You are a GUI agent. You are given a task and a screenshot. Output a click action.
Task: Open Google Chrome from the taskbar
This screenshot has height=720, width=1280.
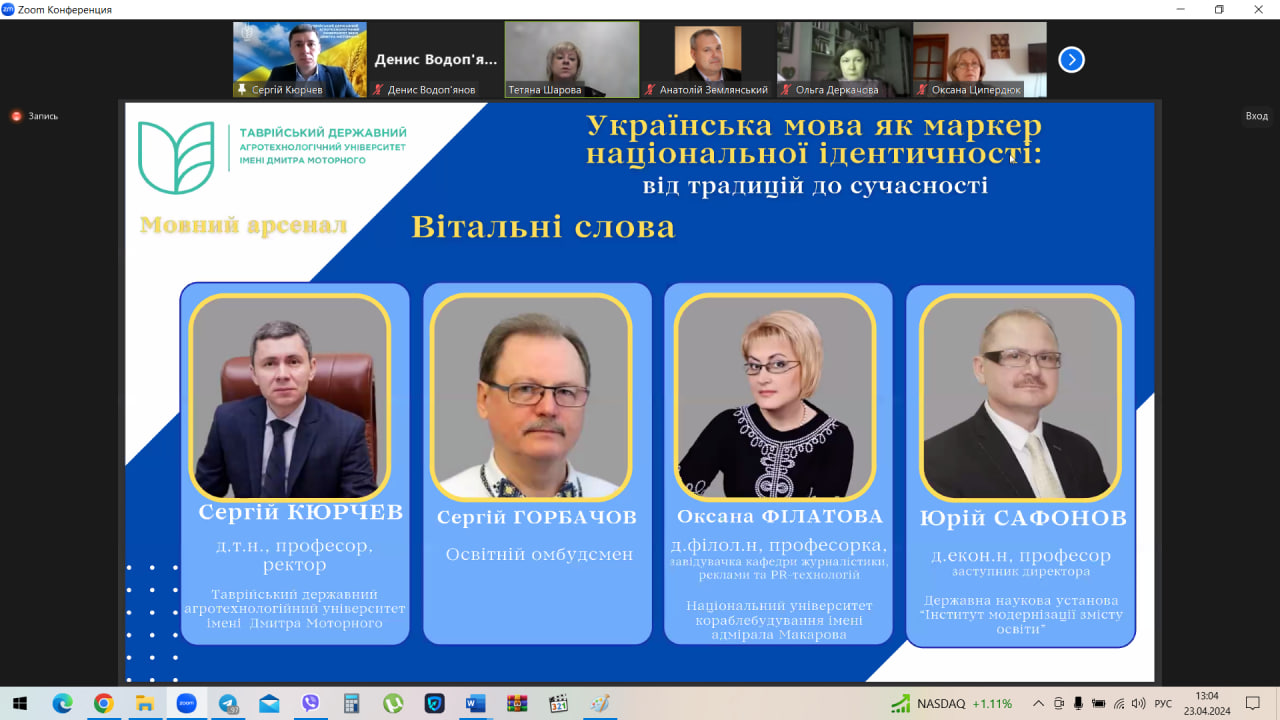(x=103, y=703)
